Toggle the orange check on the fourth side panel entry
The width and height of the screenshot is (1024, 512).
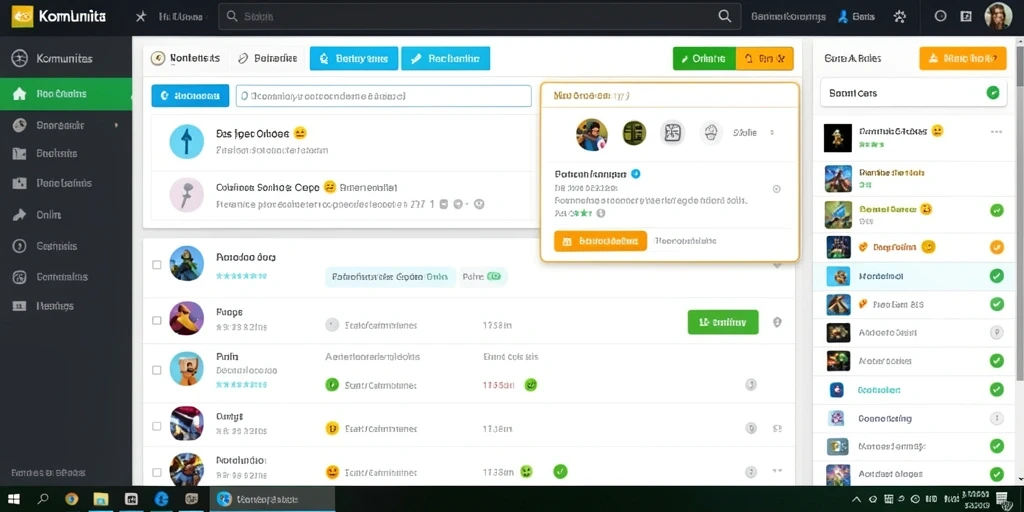pos(997,247)
